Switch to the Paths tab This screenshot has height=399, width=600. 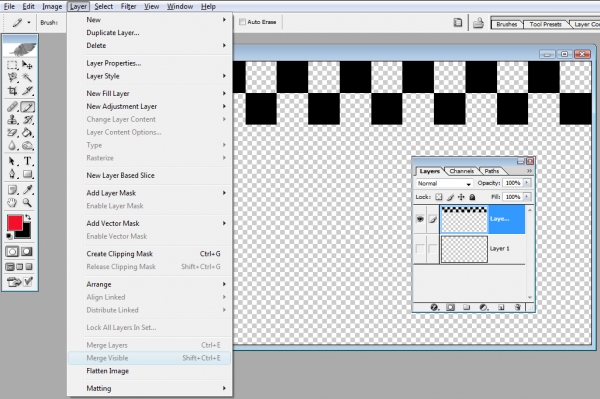click(492, 171)
